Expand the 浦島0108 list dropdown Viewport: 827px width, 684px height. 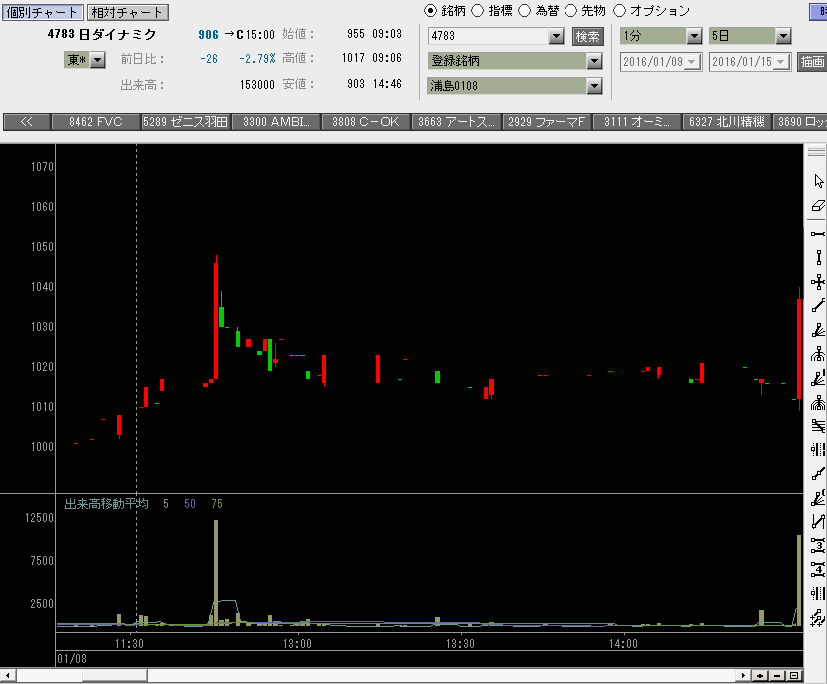click(x=594, y=86)
